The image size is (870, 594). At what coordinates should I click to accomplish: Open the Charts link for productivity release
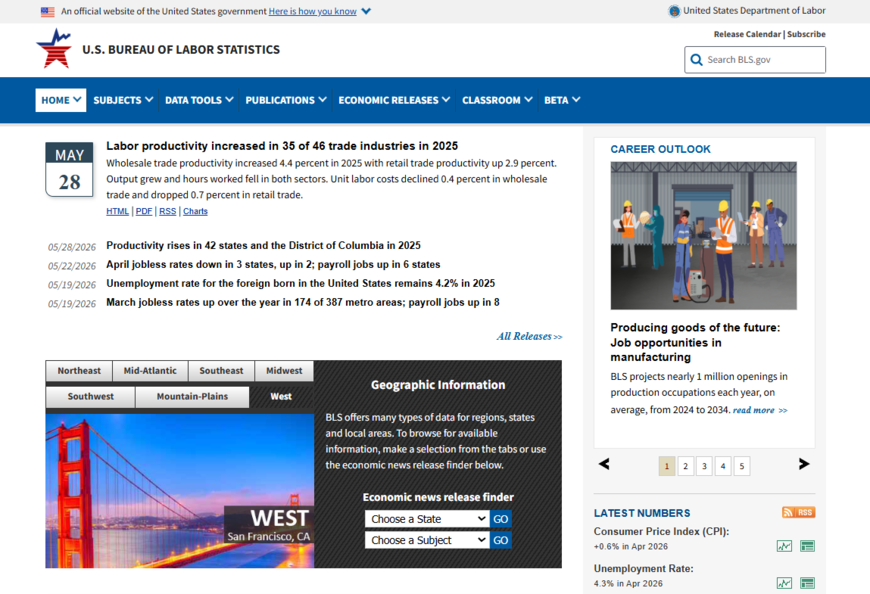pos(195,211)
